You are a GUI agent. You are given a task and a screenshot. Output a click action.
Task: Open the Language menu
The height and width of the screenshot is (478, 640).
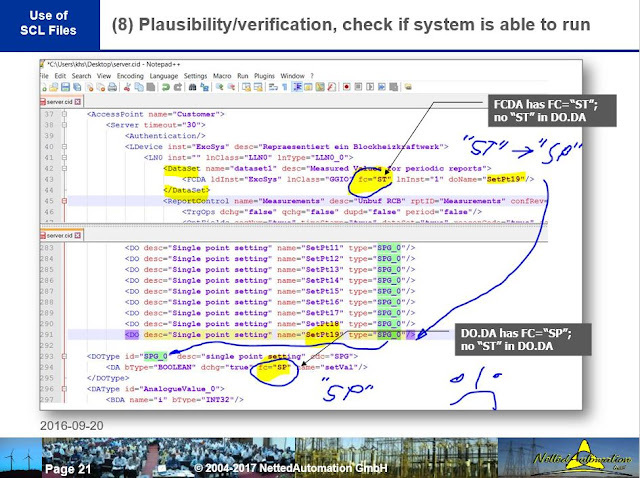(x=164, y=76)
